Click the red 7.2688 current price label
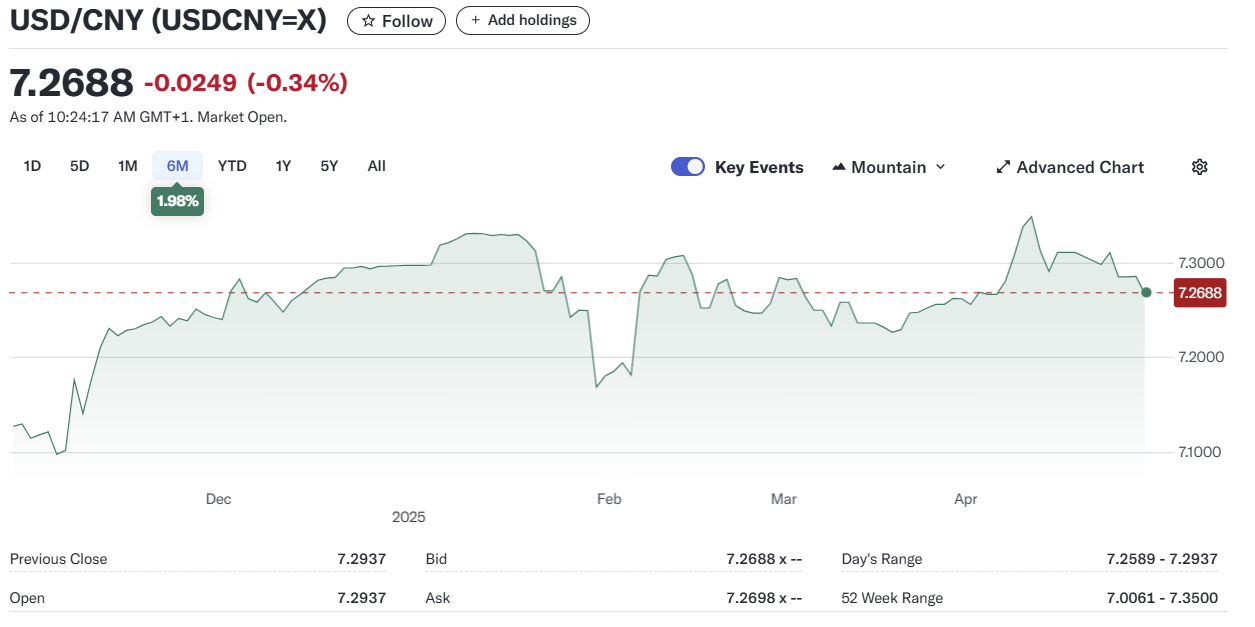This screenshot has height=627, width=1255. 1200,293
